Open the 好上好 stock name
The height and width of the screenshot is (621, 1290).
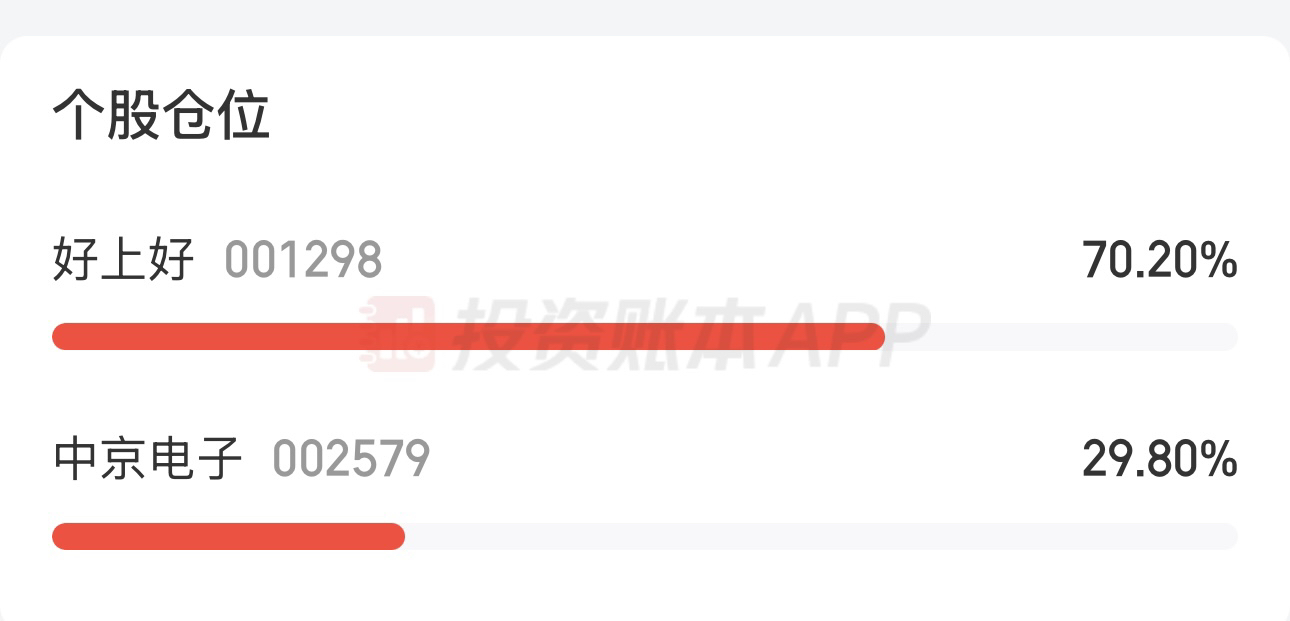[x=123, y=261]
